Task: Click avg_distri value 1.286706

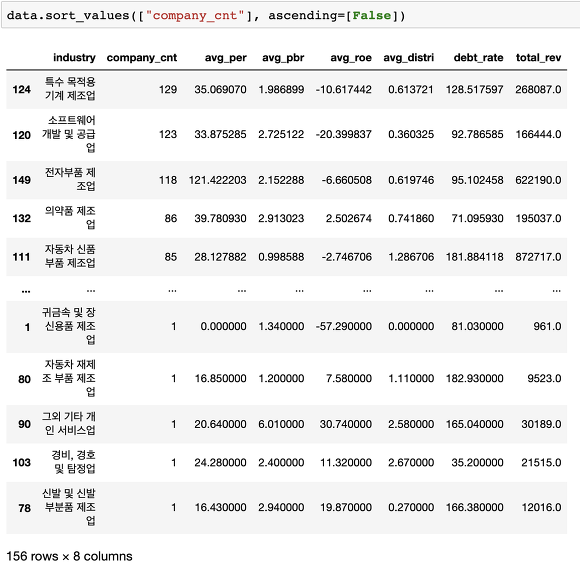Action: [411, 257]
